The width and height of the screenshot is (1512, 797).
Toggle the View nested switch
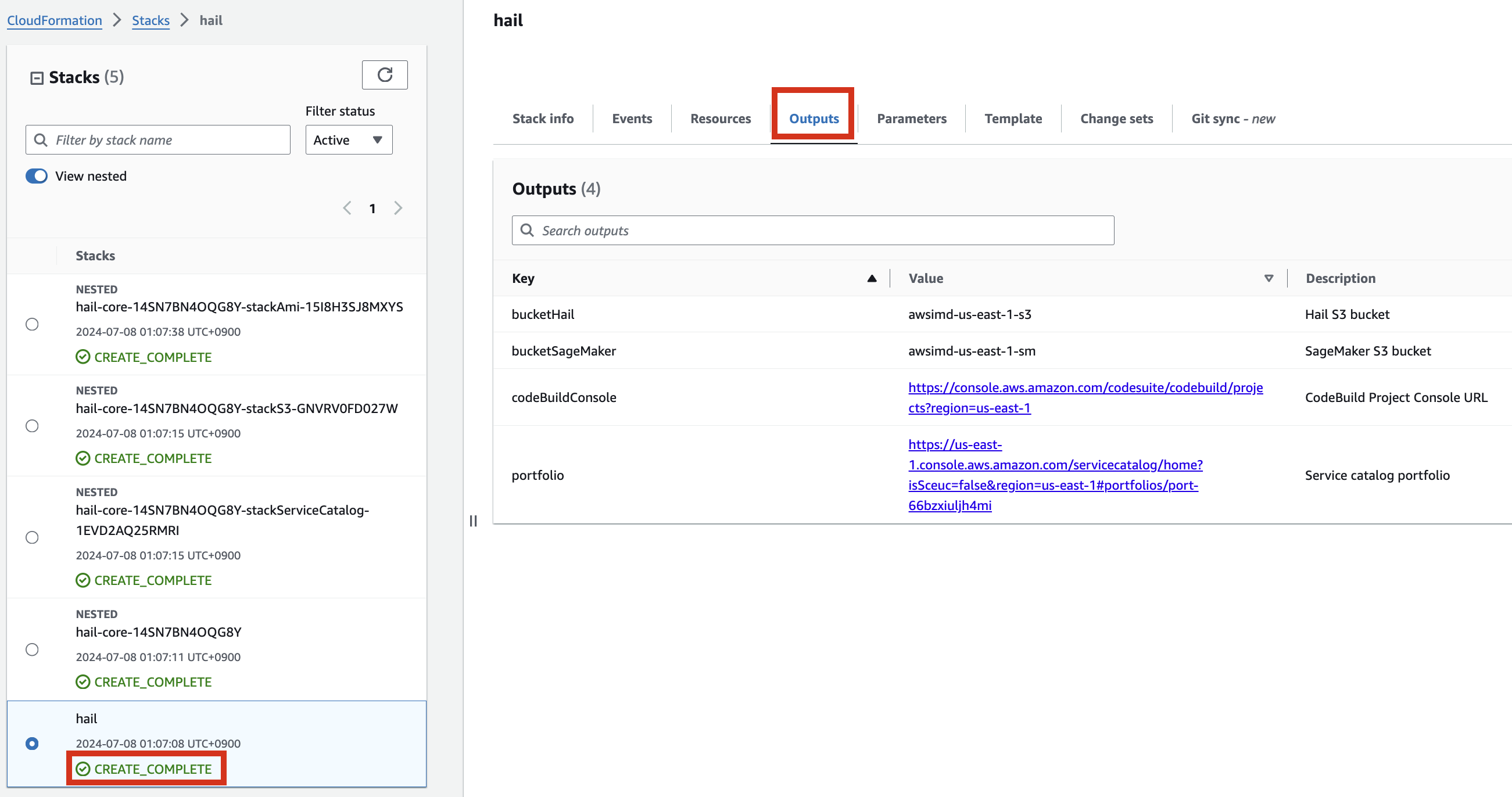(37, 176)
